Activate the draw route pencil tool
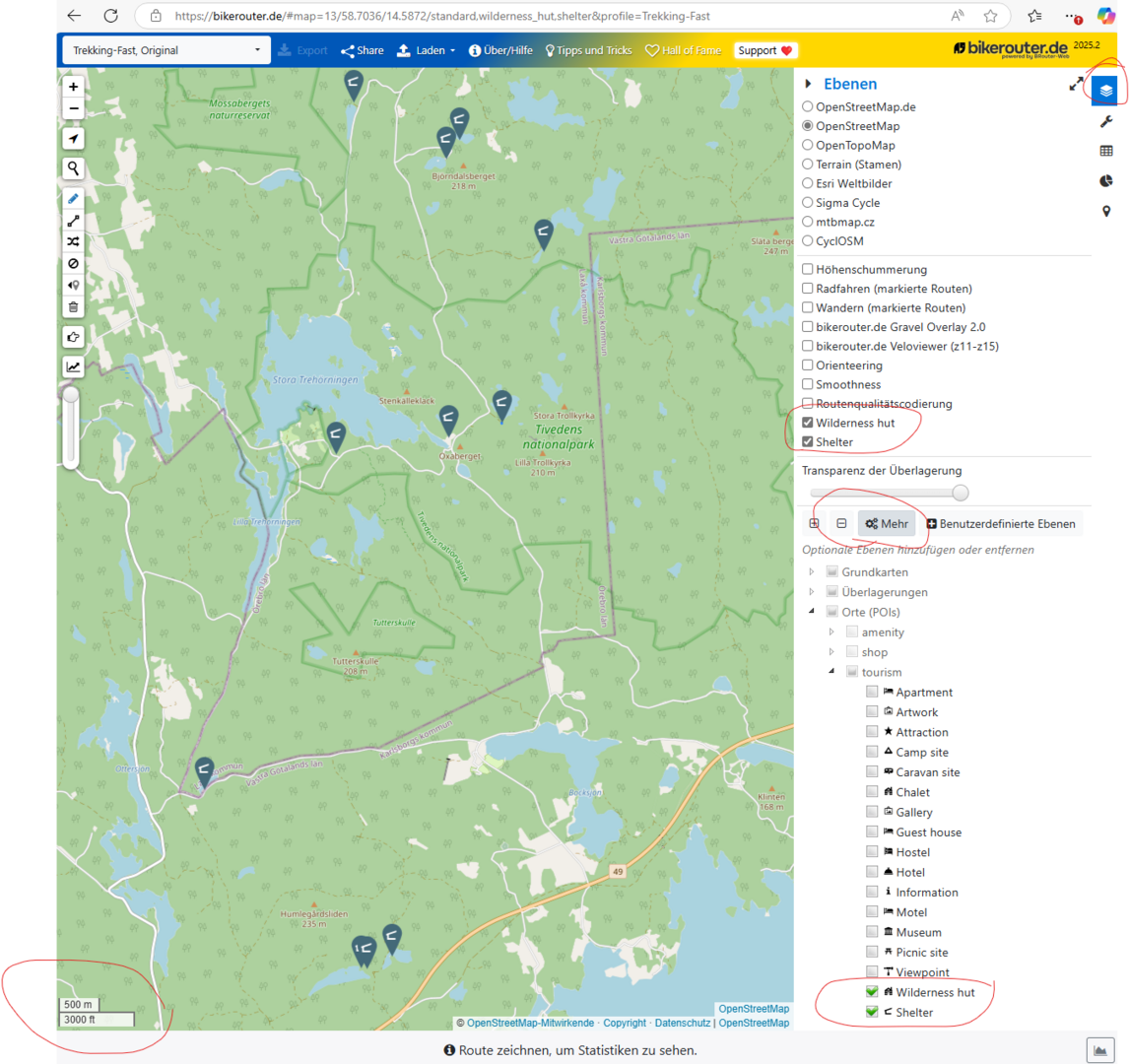 tap(74, 199)
